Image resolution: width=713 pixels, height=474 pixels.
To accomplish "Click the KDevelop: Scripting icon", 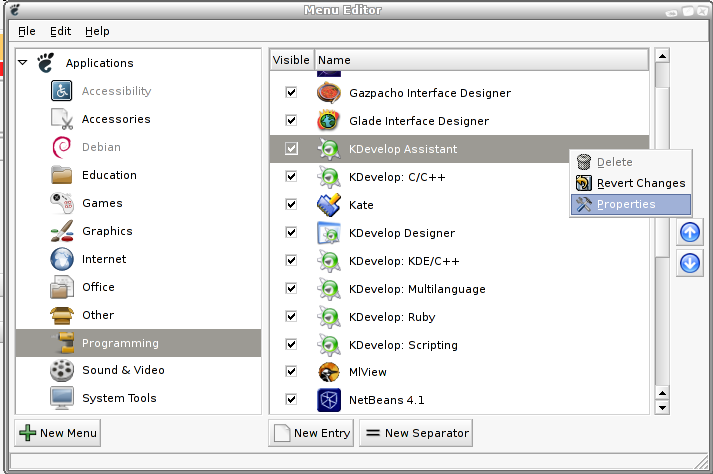I will pyautogui.click(x=328, y=345).
